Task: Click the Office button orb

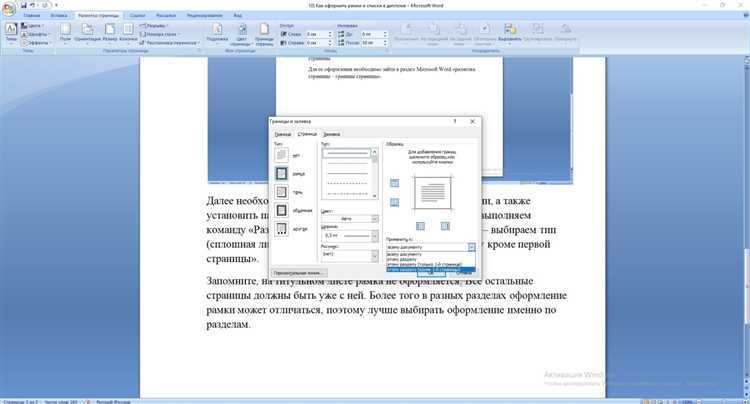Action: click(9, 10)
